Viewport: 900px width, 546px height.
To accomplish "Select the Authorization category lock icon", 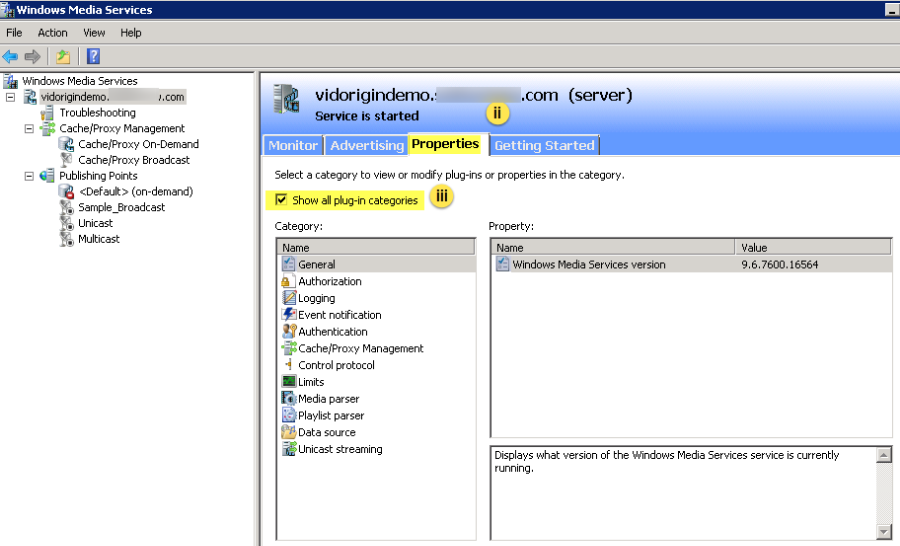I will click(x=289, y=282).
